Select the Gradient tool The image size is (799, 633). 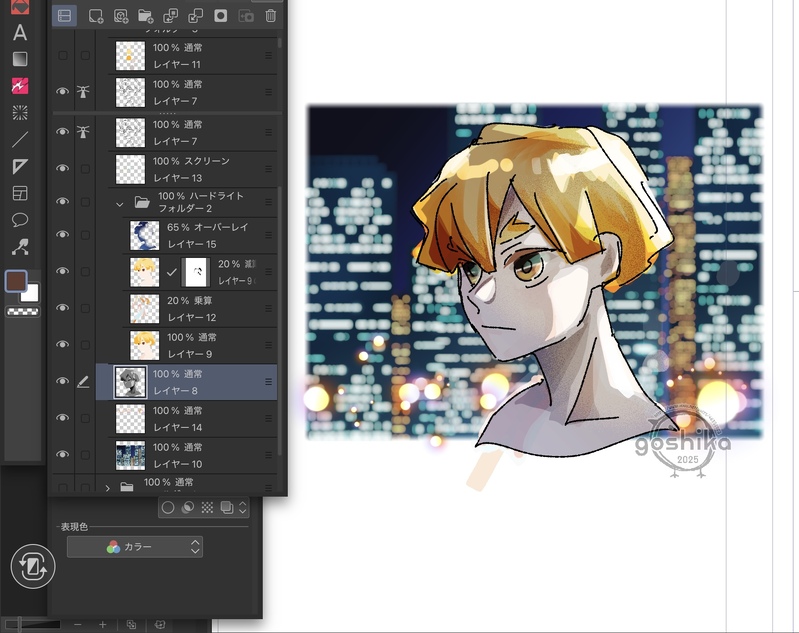pos(20,59)
